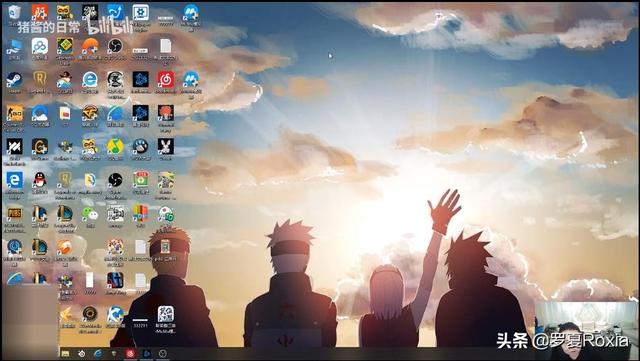640x361 pixels.
Task: Launch NetEase Cloud Music red desktop icon
Action: (x=166, y=79)
